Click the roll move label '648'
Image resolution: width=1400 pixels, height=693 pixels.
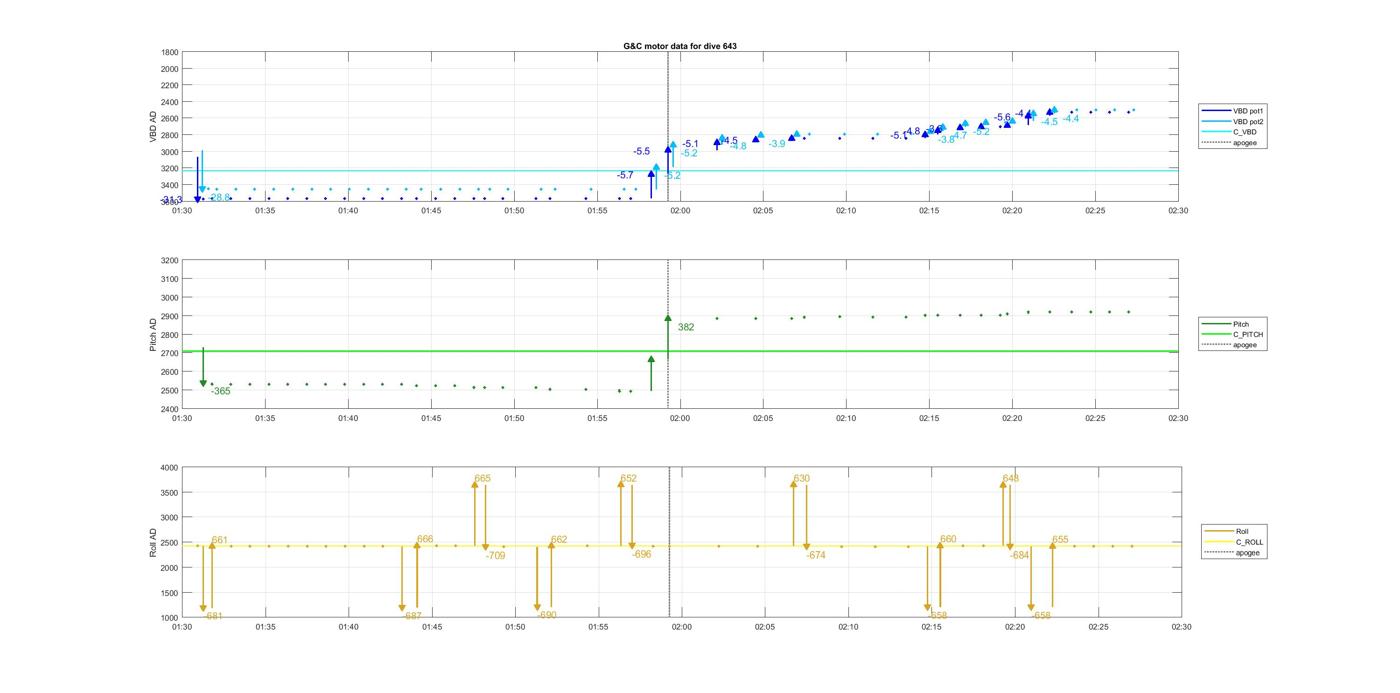pyautogui.click(x=1010, y=479)
